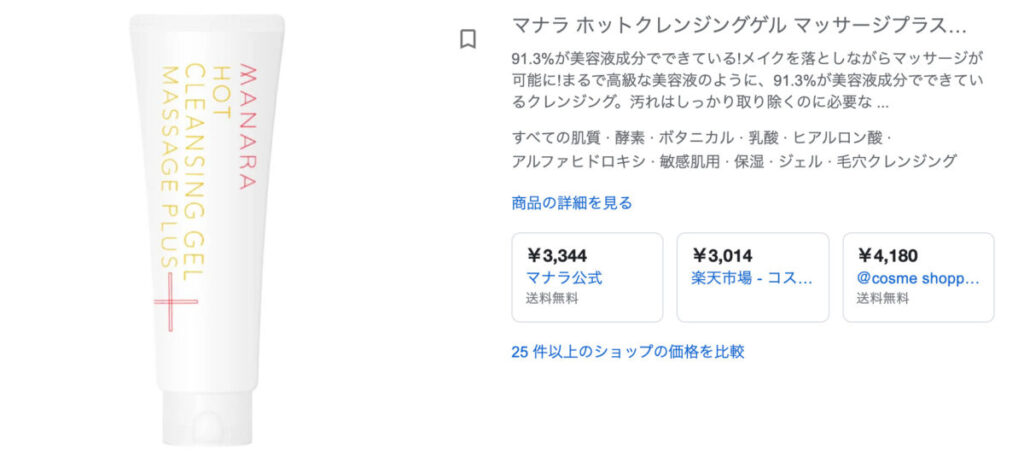Open the 商品の詳細を見る link
1024x467 pixels.
tap(571, 203)
